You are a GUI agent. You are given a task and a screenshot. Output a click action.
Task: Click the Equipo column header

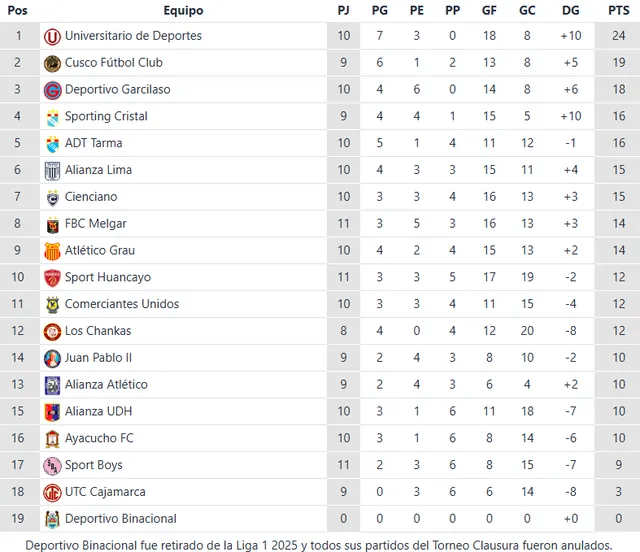182,11
